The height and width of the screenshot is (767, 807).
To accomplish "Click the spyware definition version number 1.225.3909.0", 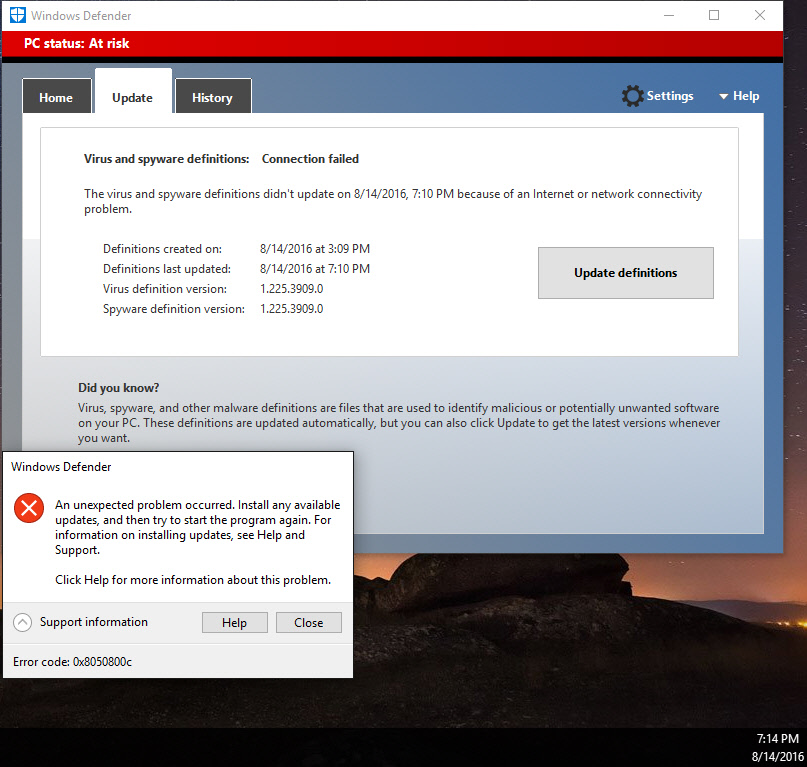I will click(x=292, y=309).
